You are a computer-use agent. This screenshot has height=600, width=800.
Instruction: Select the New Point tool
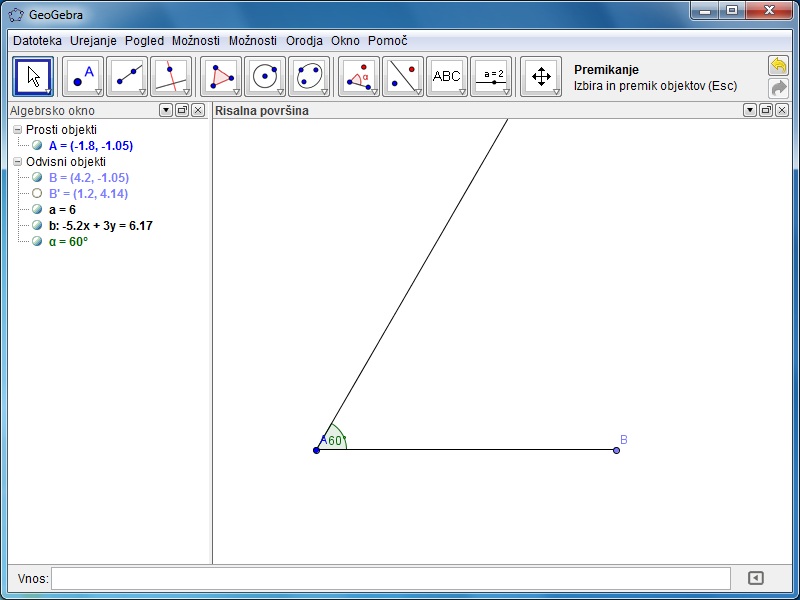83,76
